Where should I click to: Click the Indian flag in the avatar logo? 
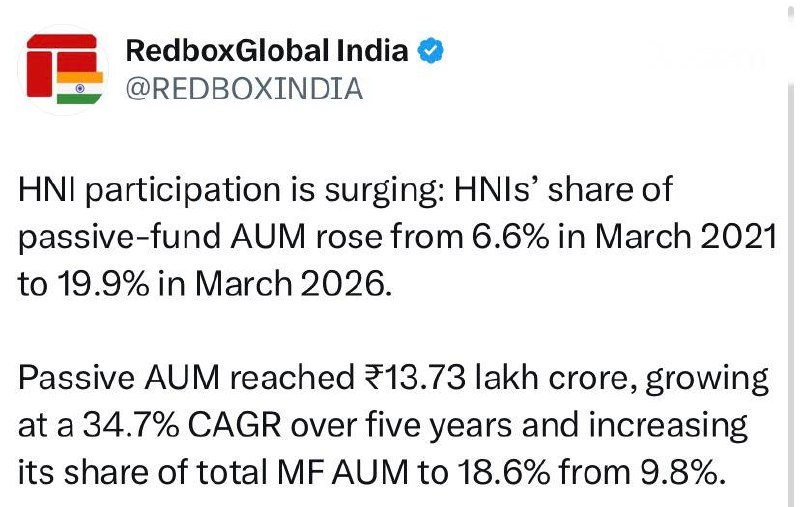[80, 88]
